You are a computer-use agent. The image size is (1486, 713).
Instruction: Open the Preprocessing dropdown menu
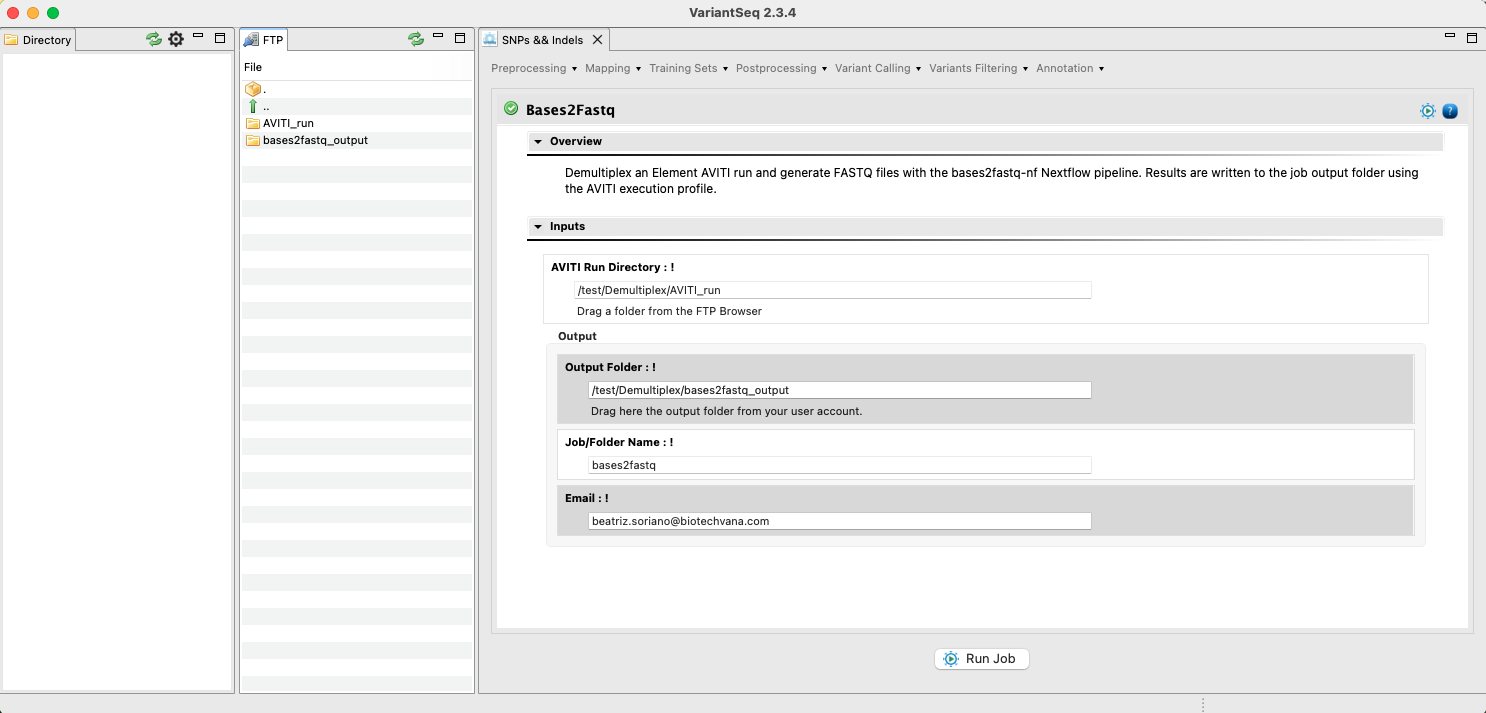534,68
